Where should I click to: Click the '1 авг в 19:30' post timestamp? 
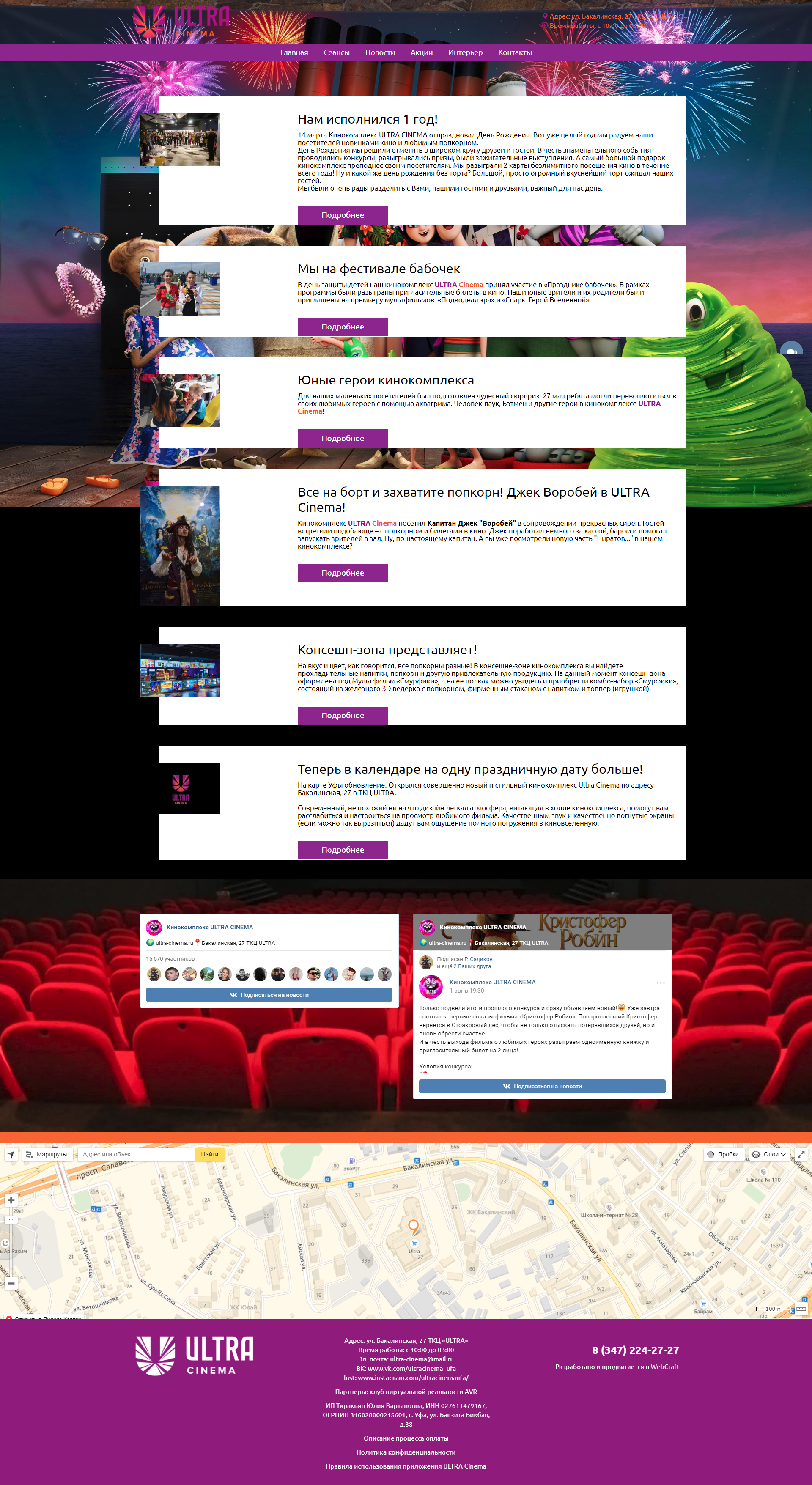click(467, 991)
